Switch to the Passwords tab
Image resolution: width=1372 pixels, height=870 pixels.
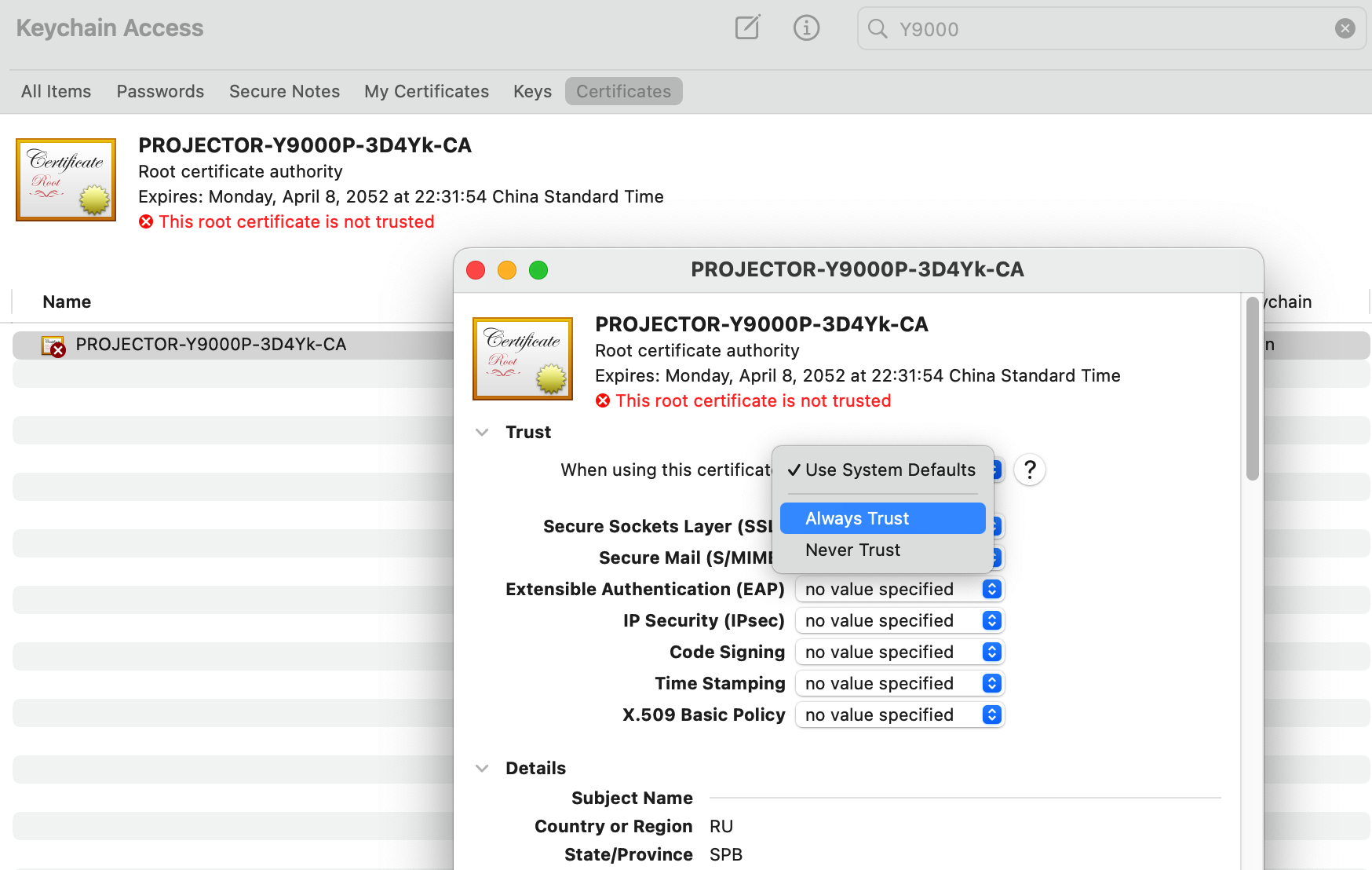coord(160,91)
